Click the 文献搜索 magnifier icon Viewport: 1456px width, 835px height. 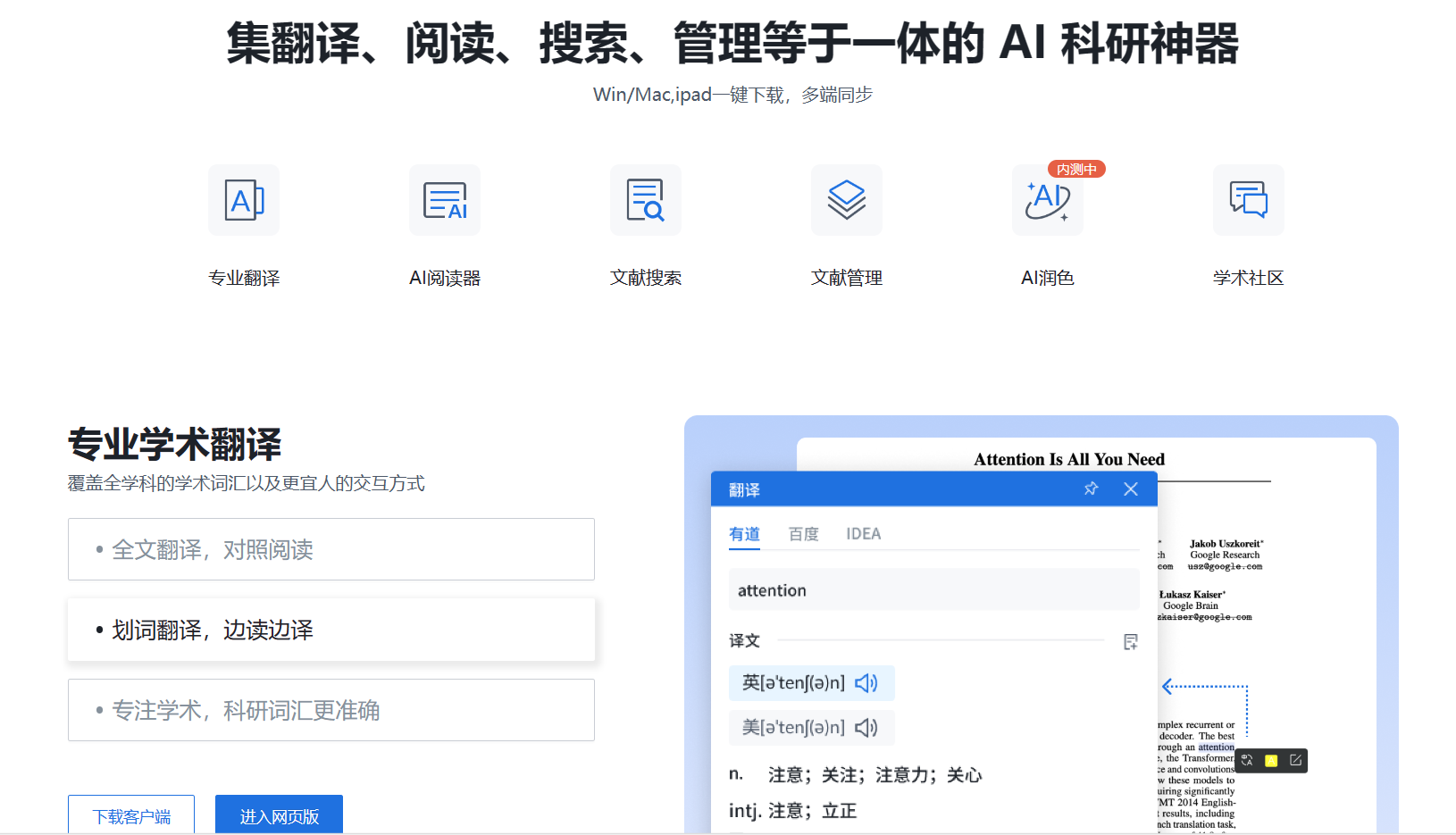[x=645, y=200]
